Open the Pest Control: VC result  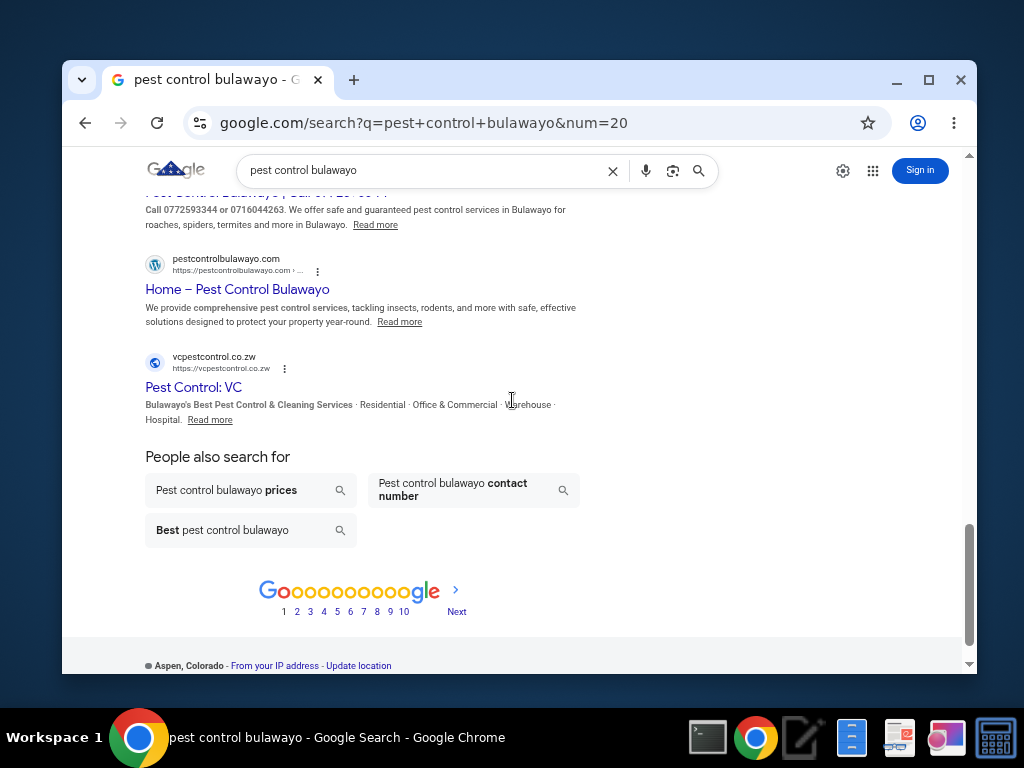click(193, 387)
